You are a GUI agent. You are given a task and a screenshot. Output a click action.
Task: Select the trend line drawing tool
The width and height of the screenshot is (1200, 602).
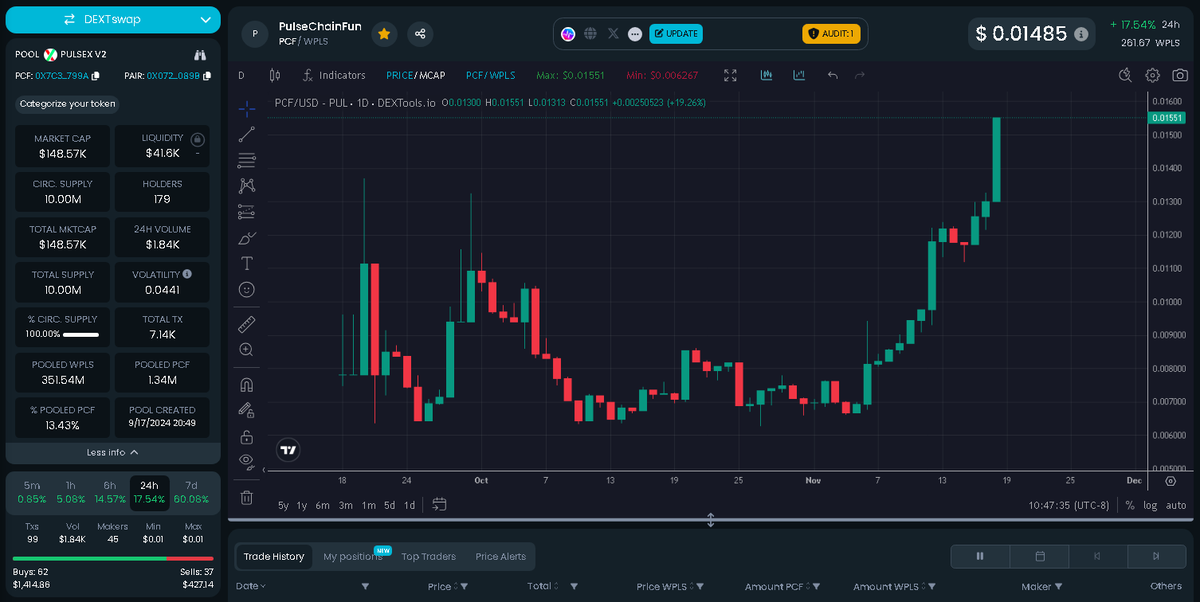tap(247, 134)
